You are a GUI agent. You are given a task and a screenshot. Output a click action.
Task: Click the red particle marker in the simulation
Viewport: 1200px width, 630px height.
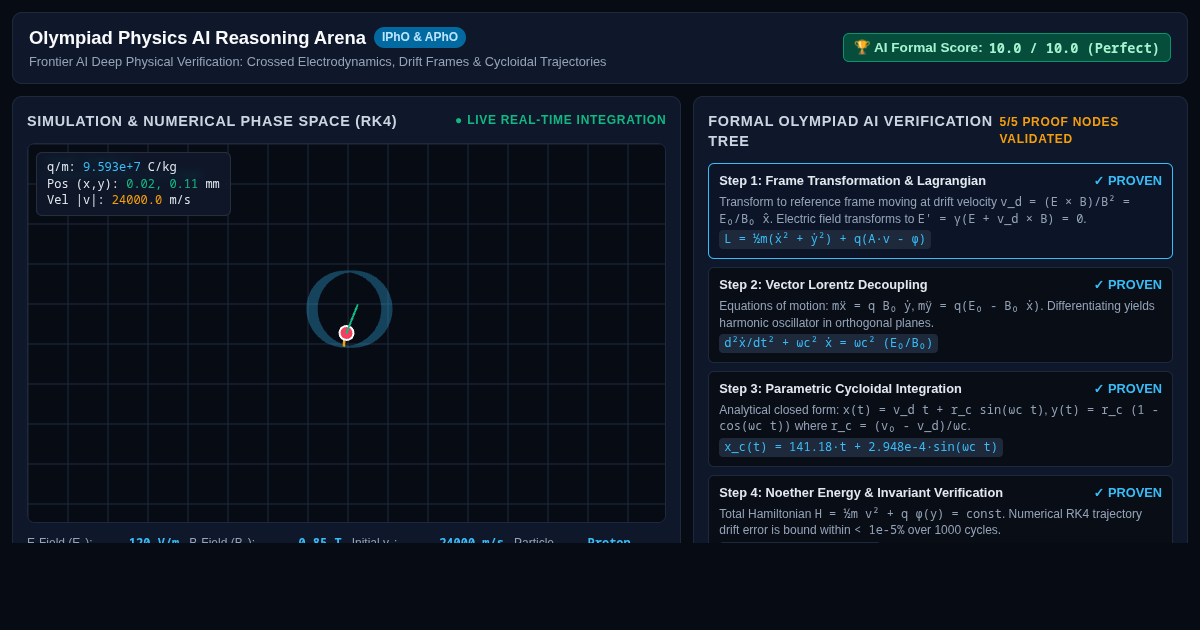[x=346, y=333]
